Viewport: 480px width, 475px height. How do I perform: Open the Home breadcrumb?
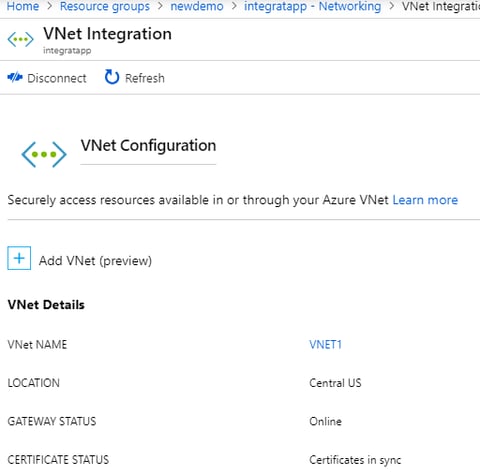23,6
